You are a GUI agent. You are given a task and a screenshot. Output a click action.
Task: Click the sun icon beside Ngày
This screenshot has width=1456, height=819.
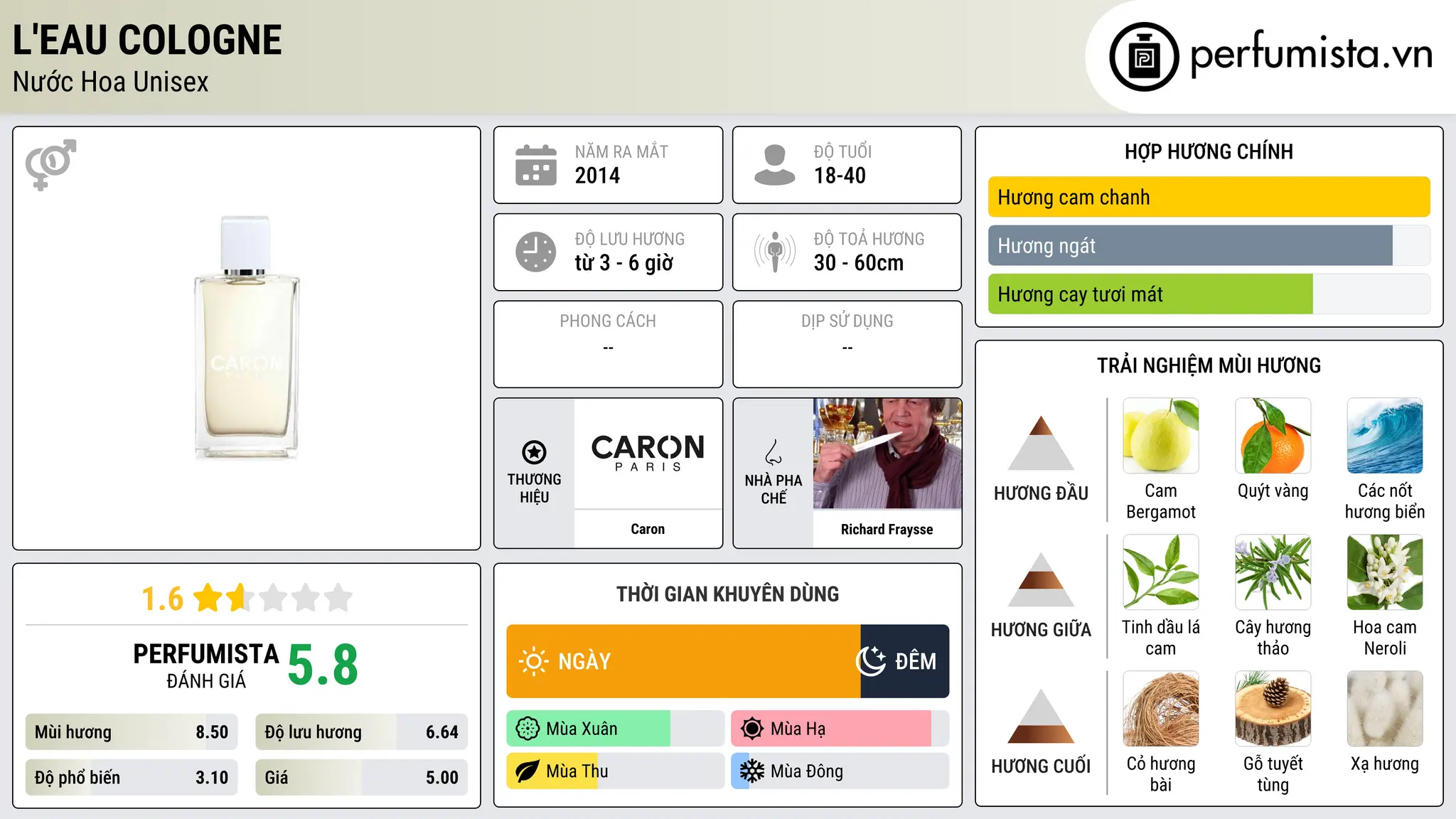pos(533,661)
